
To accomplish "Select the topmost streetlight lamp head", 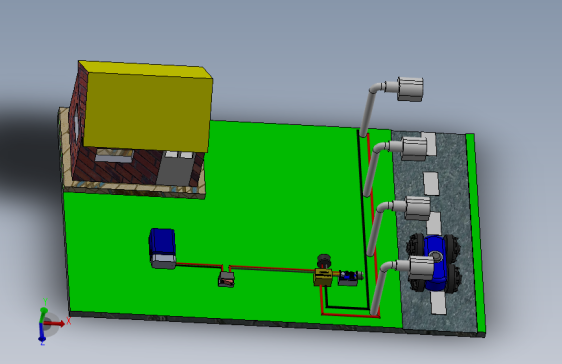I will 410,88.
